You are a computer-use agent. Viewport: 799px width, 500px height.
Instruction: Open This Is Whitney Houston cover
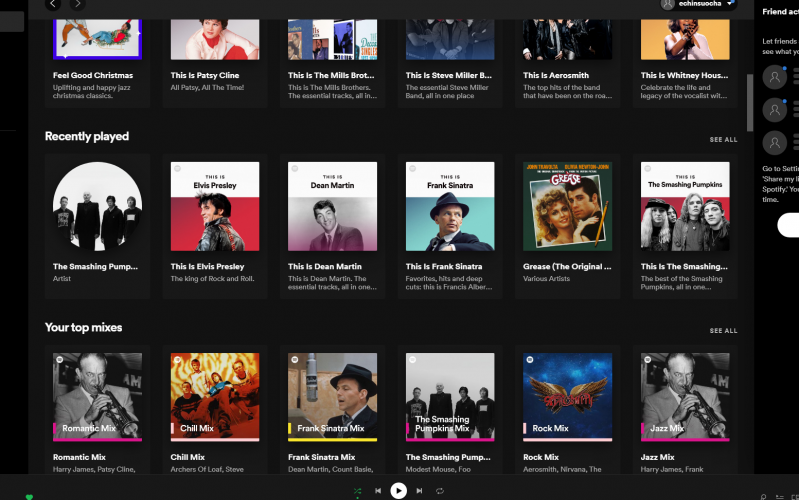[x=685, y=40]
